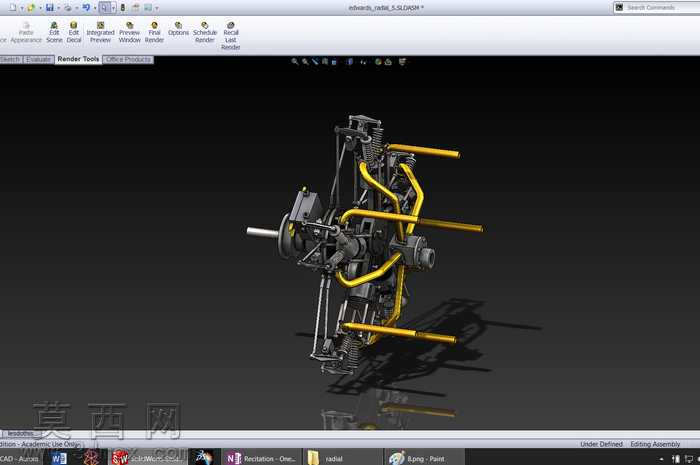Viewport: 700px width, 465px height.
Task: Open the dropdown arrow next to Undo
Action: pyautogui.click(x=95, y=8)
